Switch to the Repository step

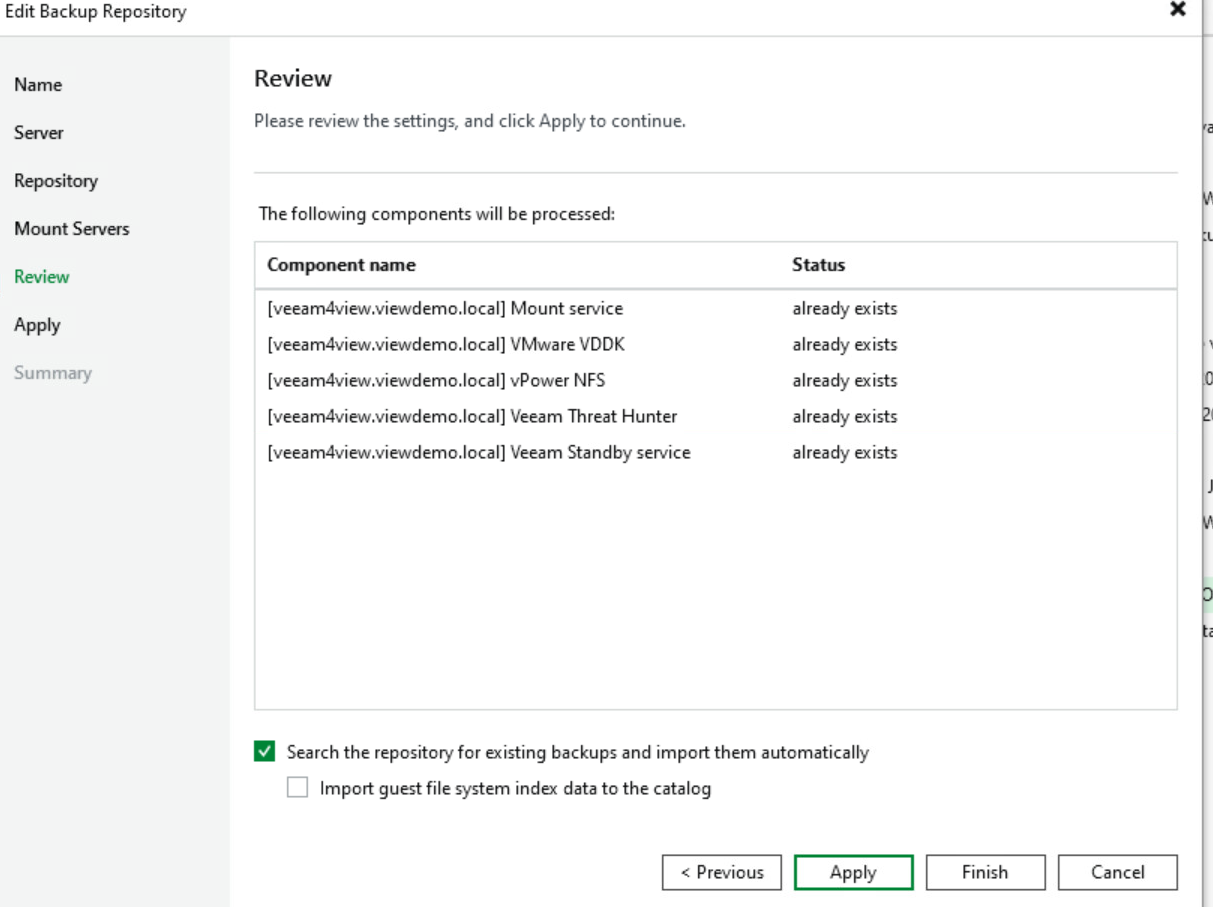[56, 181]
